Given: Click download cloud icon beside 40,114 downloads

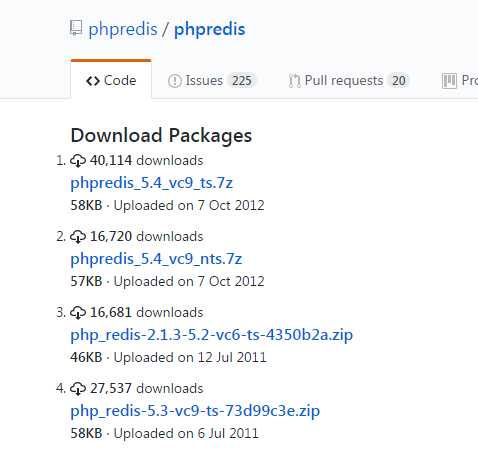Looking at the screenshot, I should tap(78, 161).
